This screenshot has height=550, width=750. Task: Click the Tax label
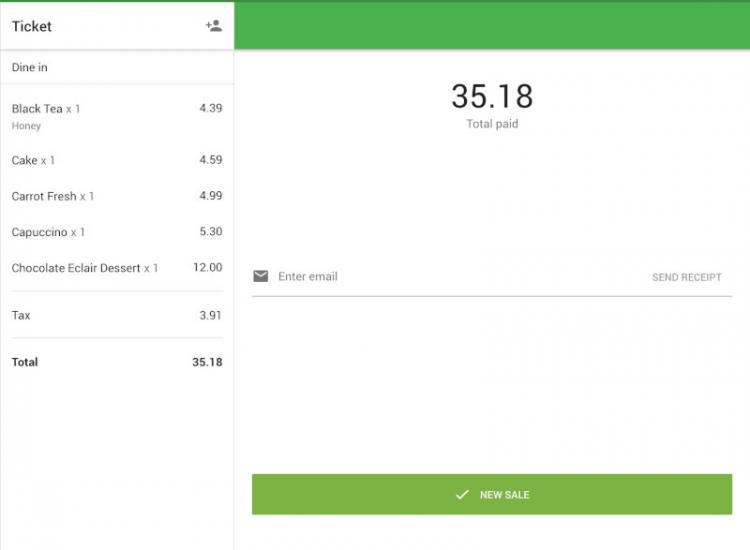[x=21, y=315]
